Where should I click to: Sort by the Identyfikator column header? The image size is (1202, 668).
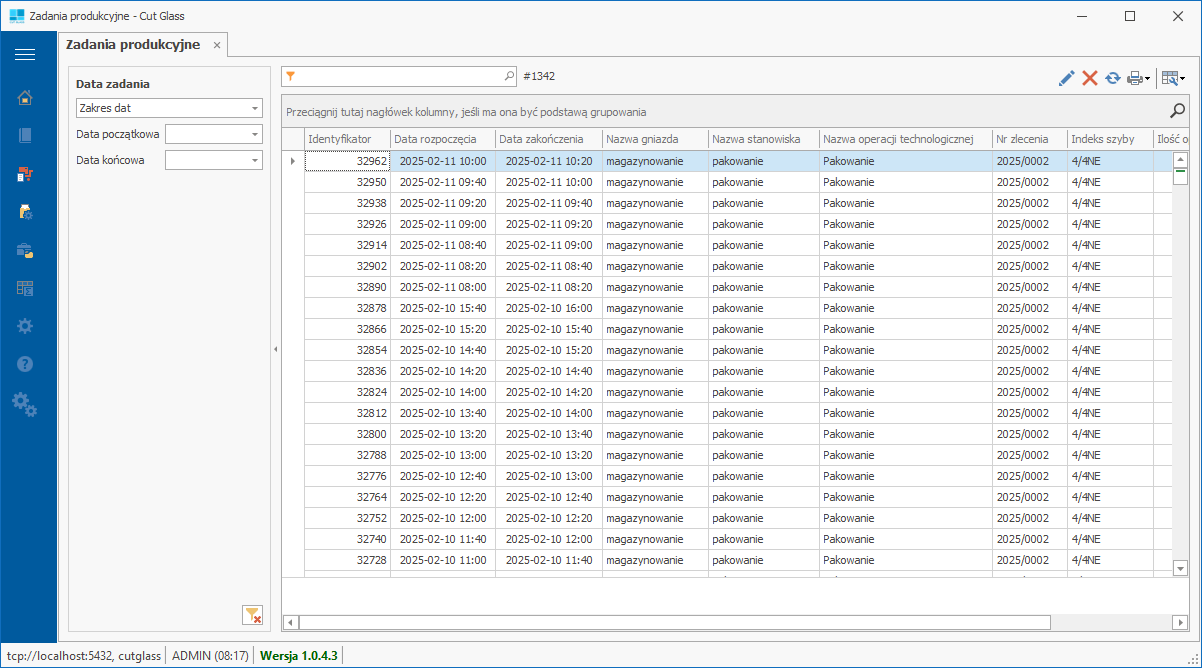(340, 139)
